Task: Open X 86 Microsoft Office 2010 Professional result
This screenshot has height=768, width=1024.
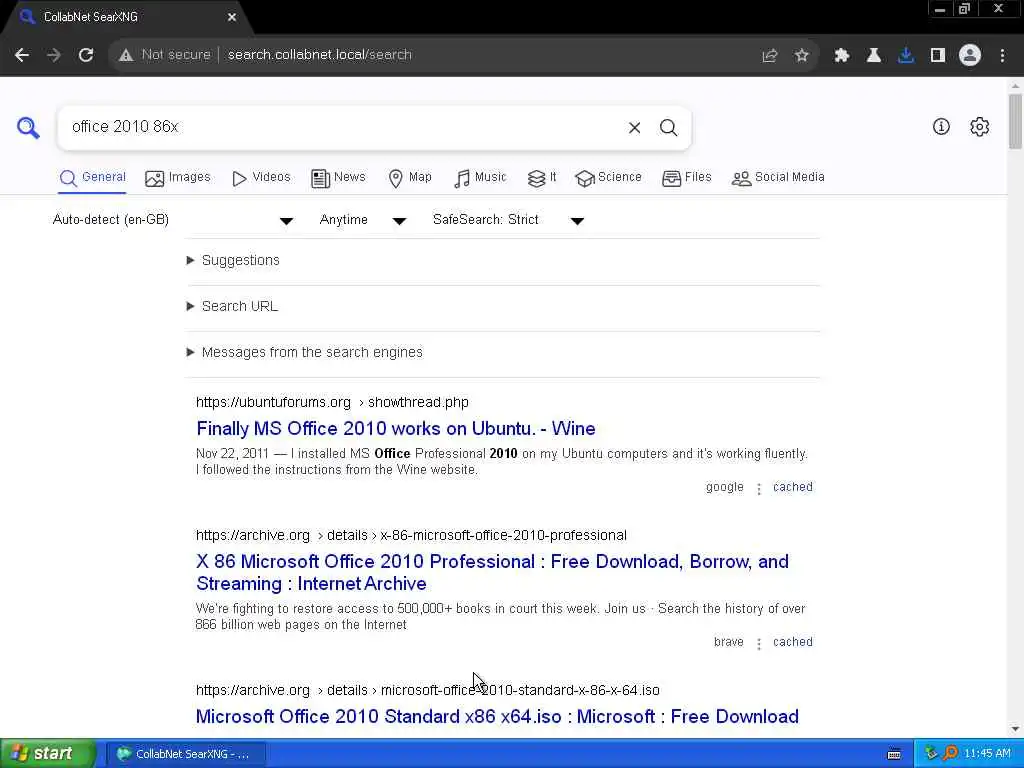Action: coord(492,573)
